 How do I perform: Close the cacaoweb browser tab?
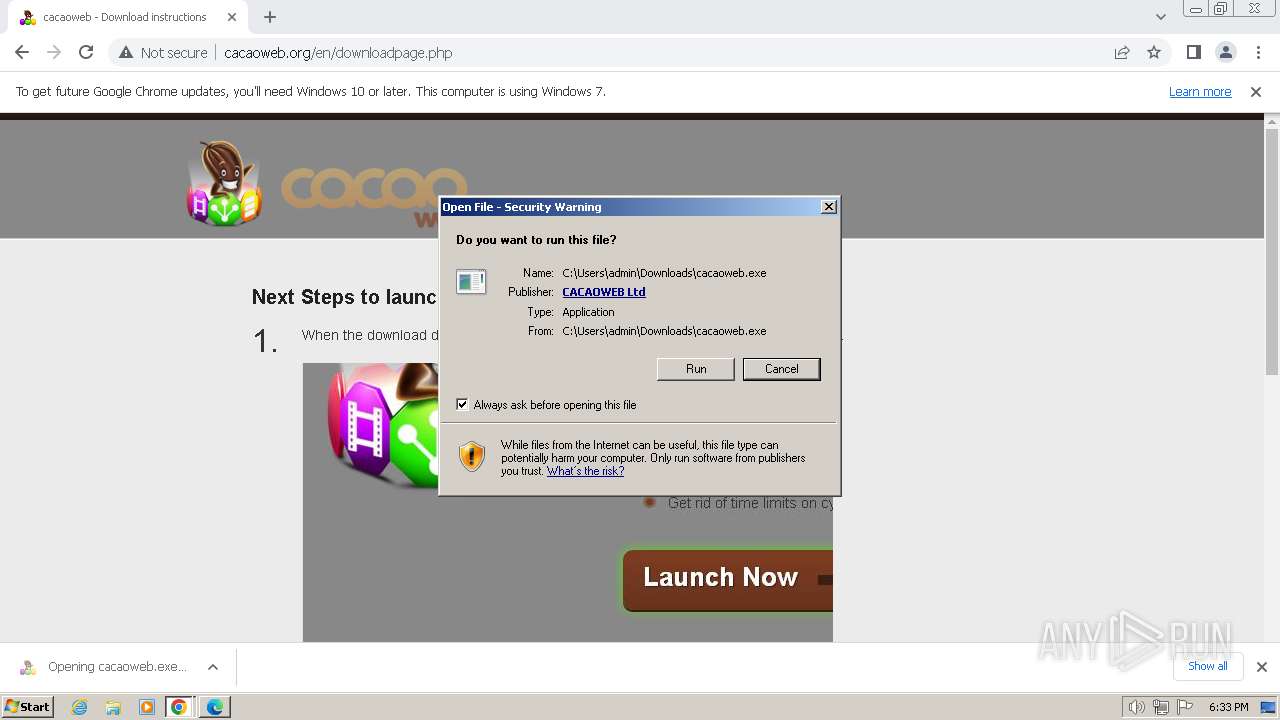point(232,17)
